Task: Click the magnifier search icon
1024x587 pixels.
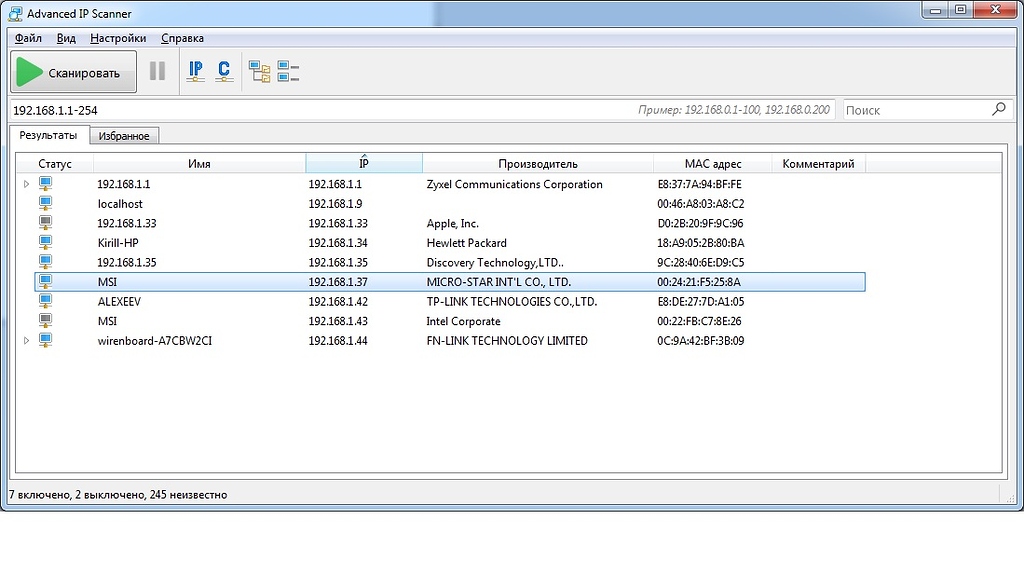Action: pyautogui.click(x=998, y=110)
